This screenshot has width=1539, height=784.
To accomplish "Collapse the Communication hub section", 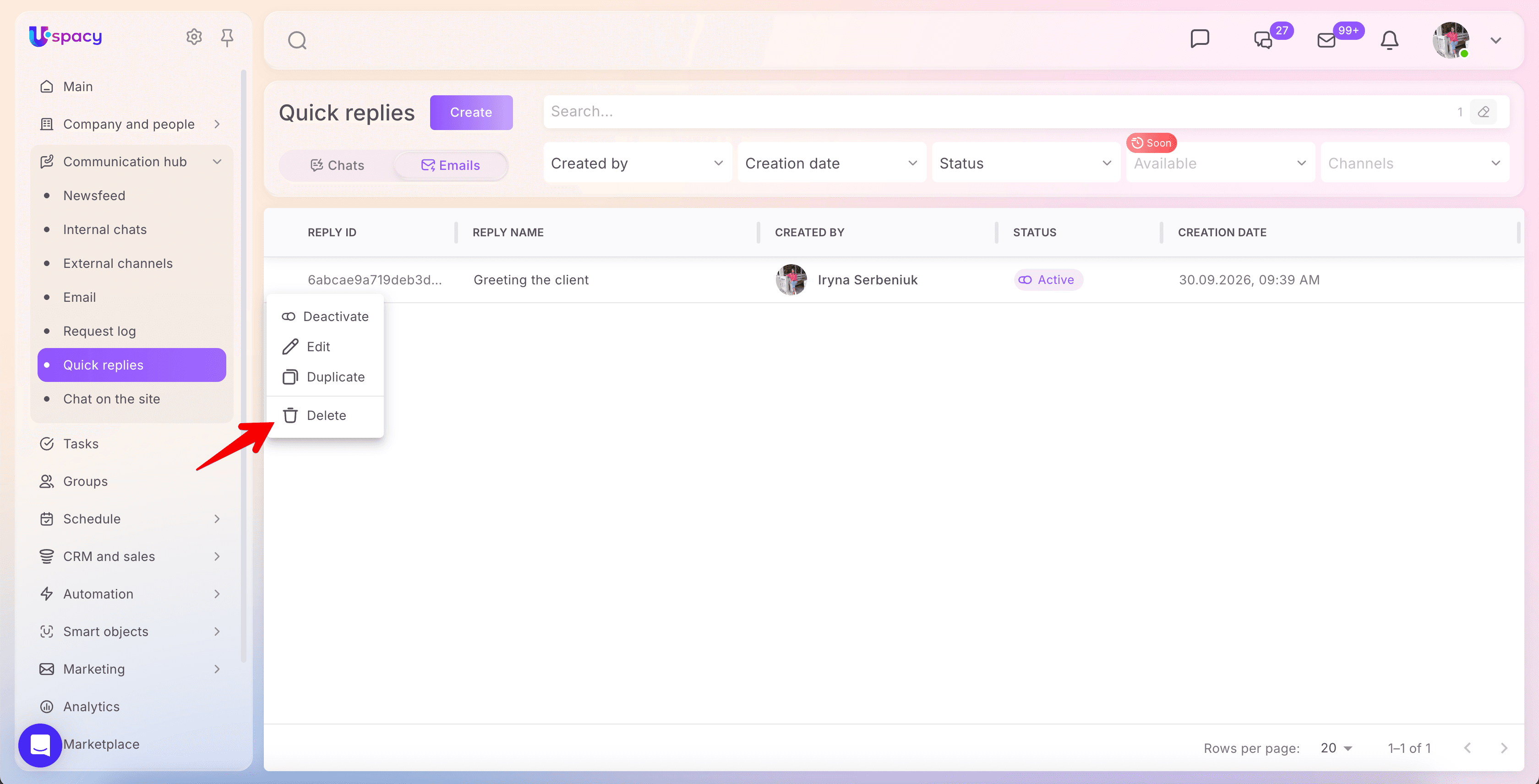I will pyautogui.click(x=217, y=162).
